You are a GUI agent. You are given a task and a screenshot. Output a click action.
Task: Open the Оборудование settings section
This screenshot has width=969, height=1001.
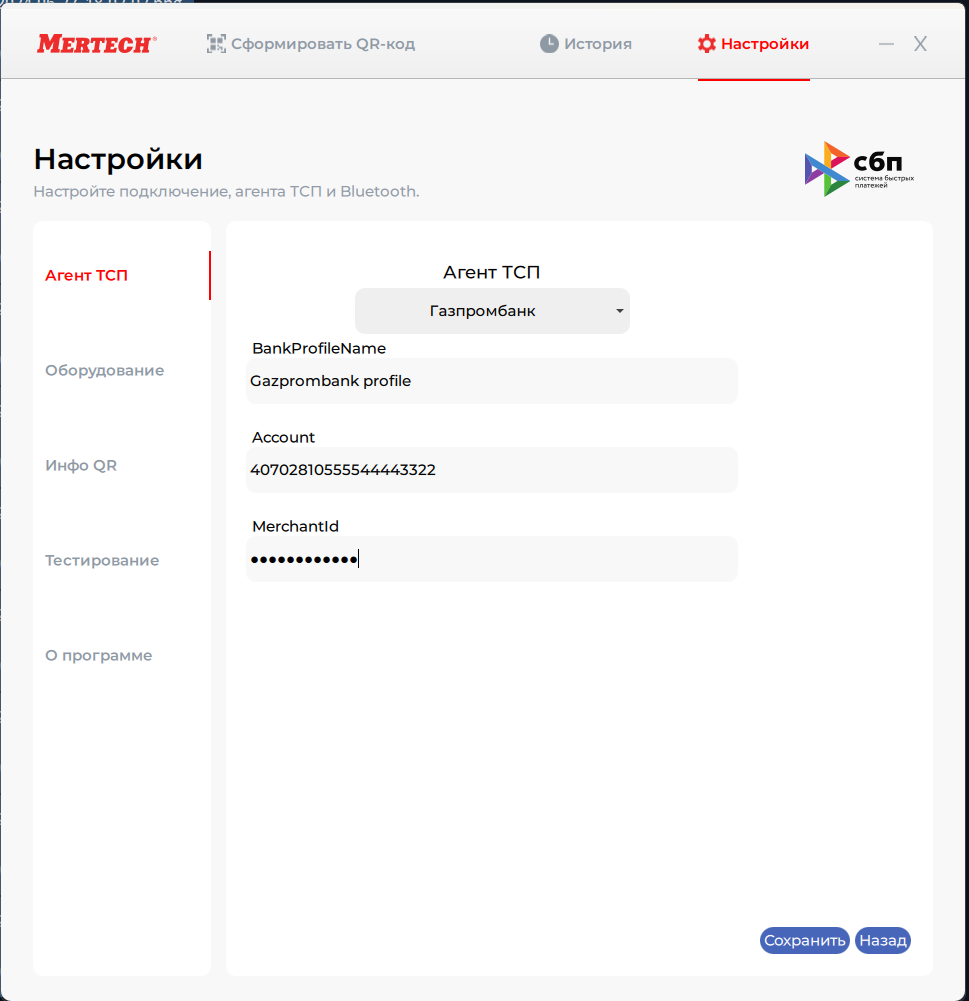[104, 371]
